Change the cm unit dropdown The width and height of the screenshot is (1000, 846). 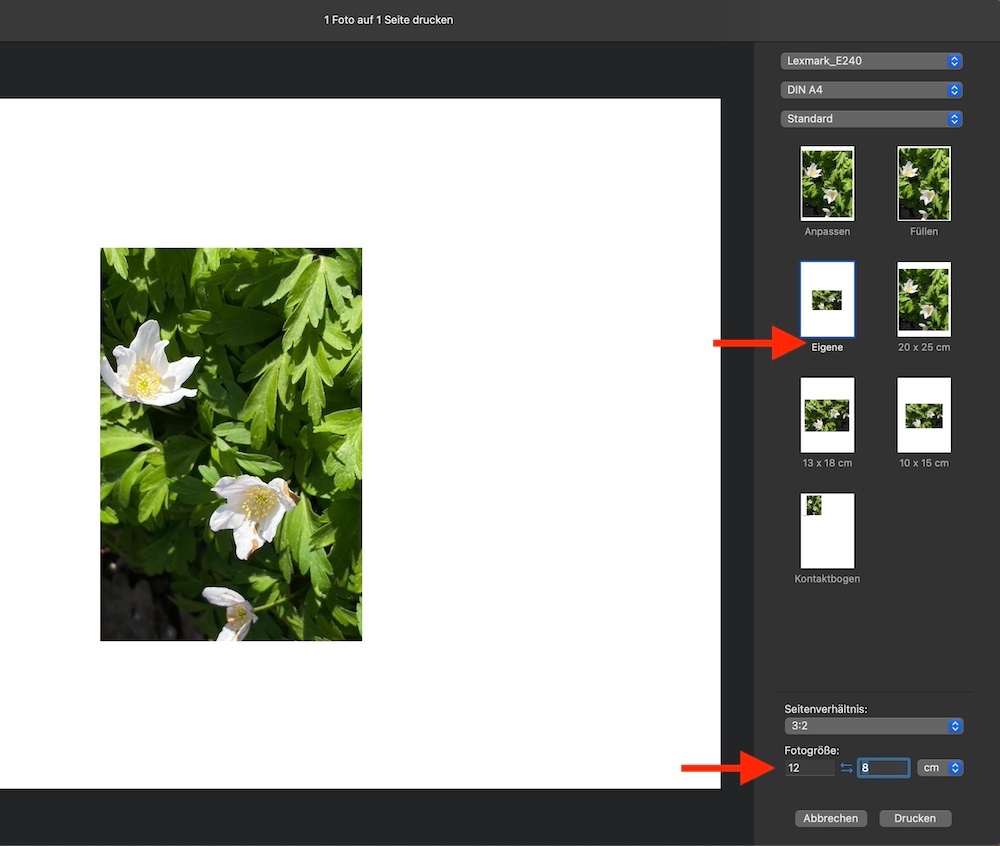pos(939,768)
